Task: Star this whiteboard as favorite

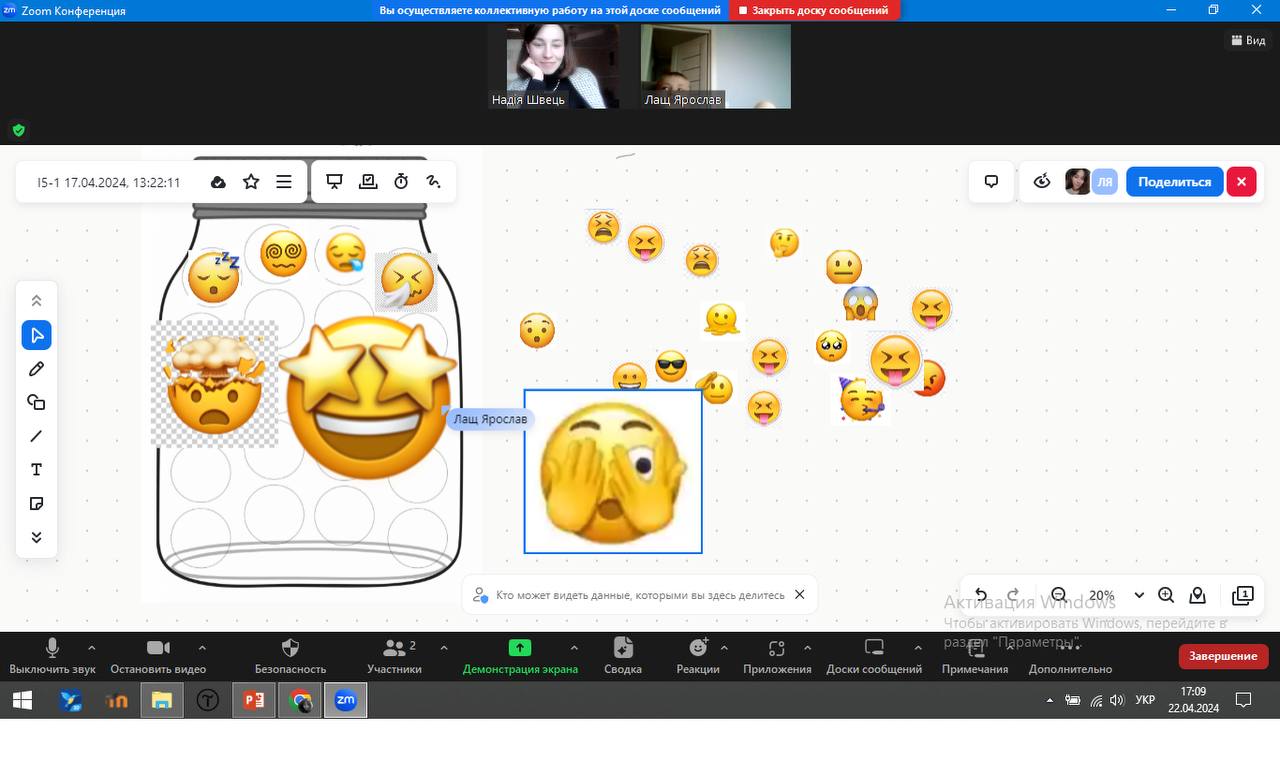Action: [251, 182]
